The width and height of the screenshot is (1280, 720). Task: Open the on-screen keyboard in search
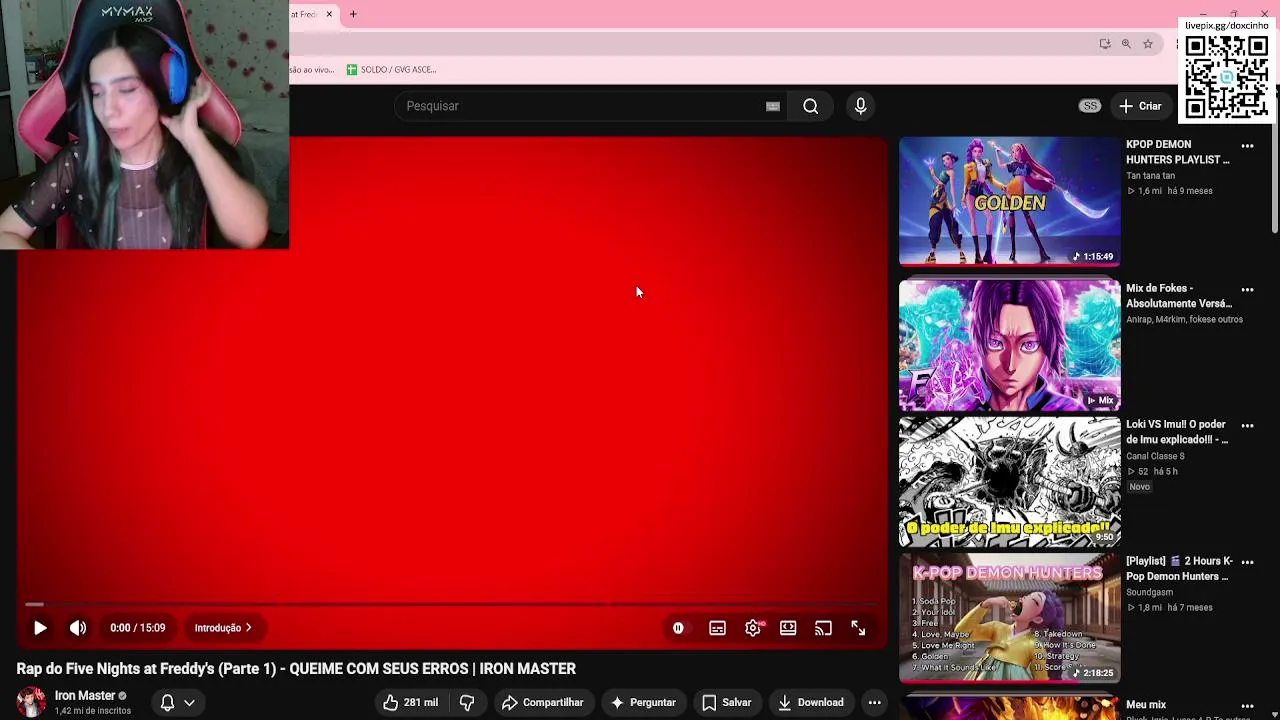pos(772,106)
